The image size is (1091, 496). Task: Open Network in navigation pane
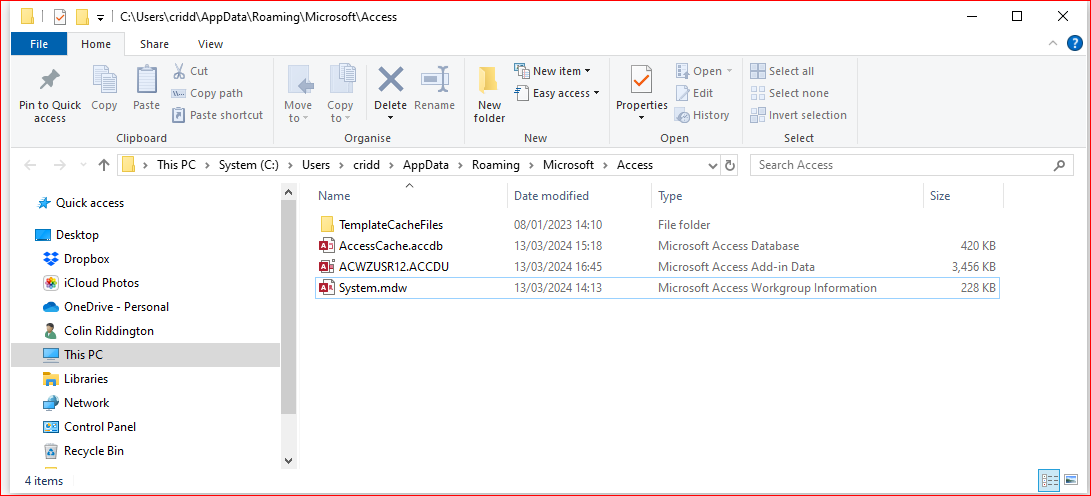point(76,403)
